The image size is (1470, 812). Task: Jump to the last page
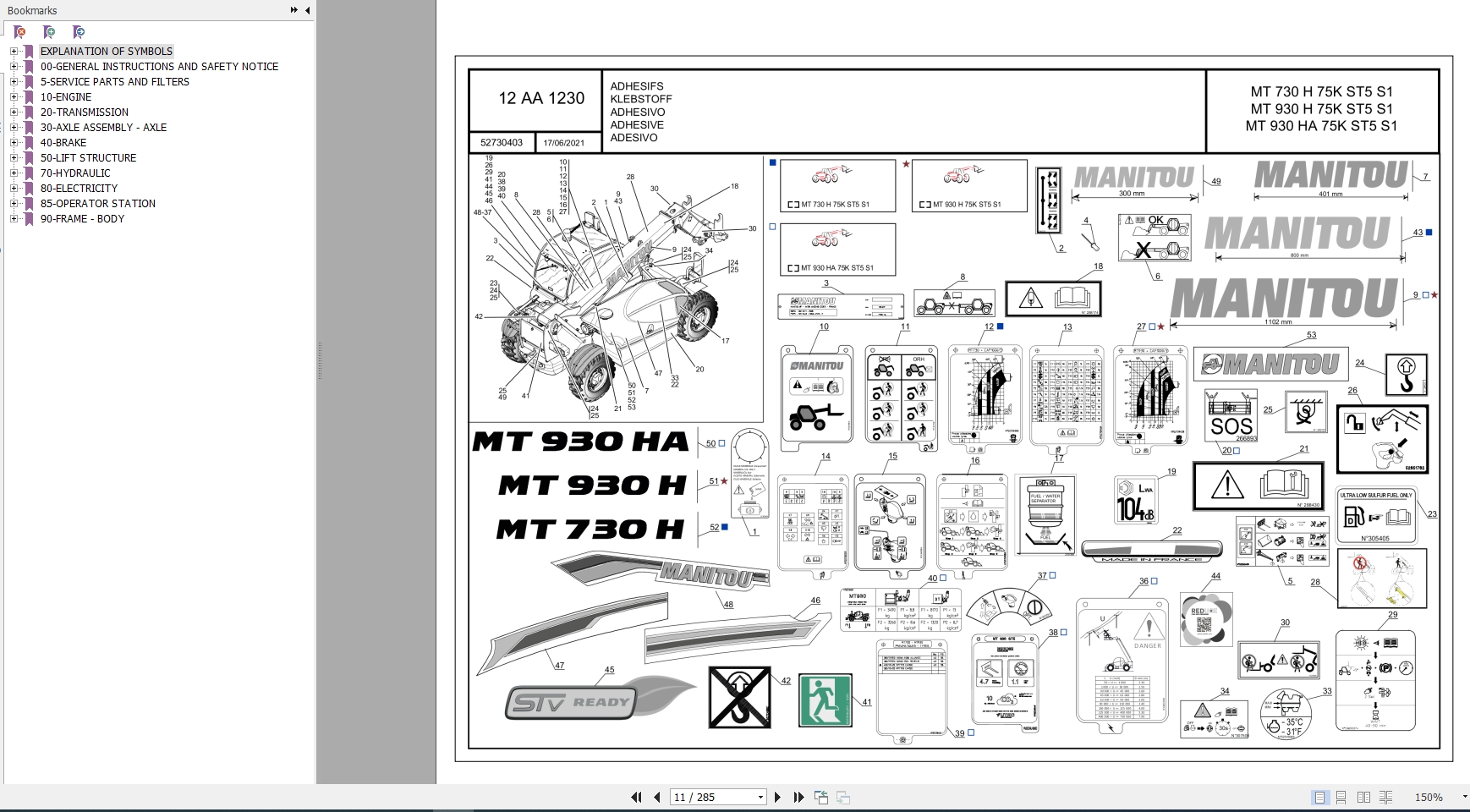tap(798, 797)
